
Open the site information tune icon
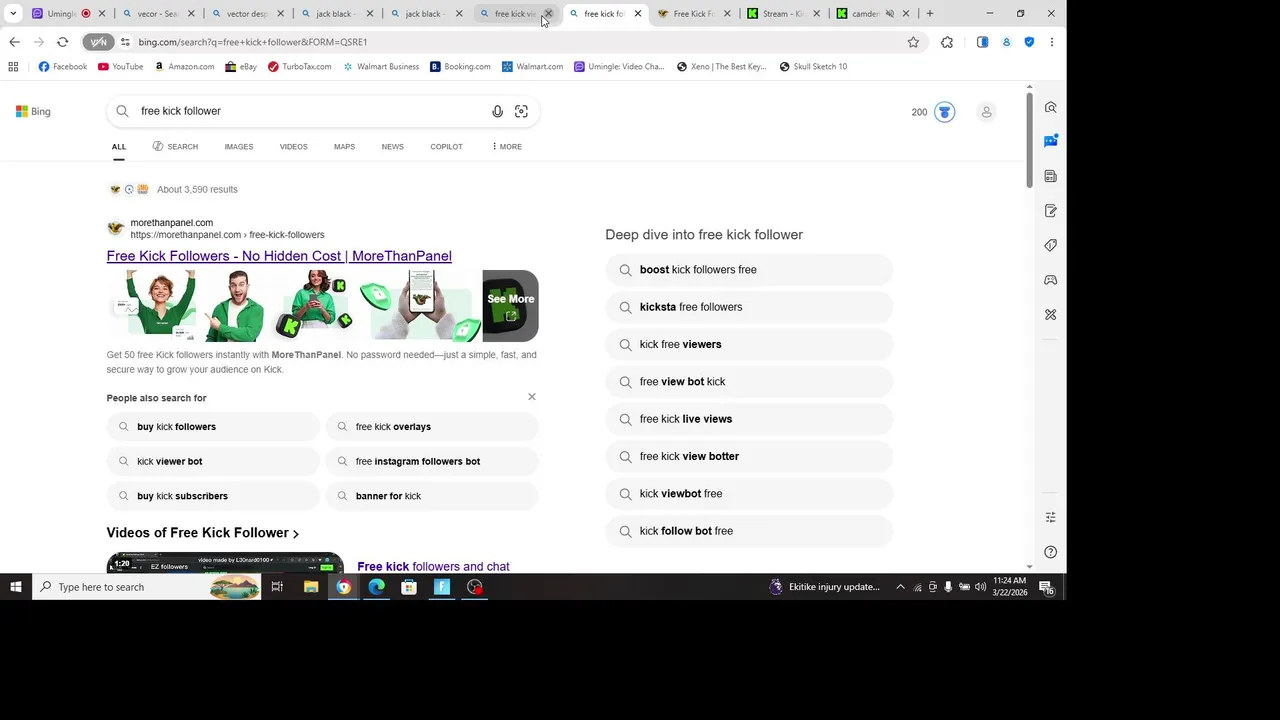click(125, 42)
